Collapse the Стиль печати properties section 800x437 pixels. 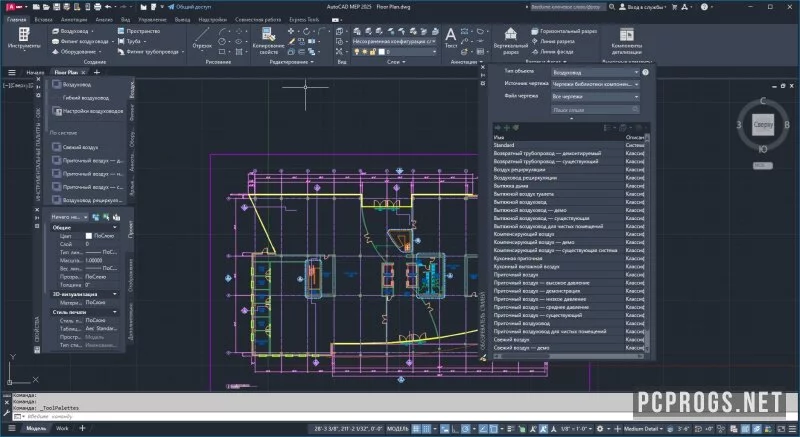[x=114, y=312]
